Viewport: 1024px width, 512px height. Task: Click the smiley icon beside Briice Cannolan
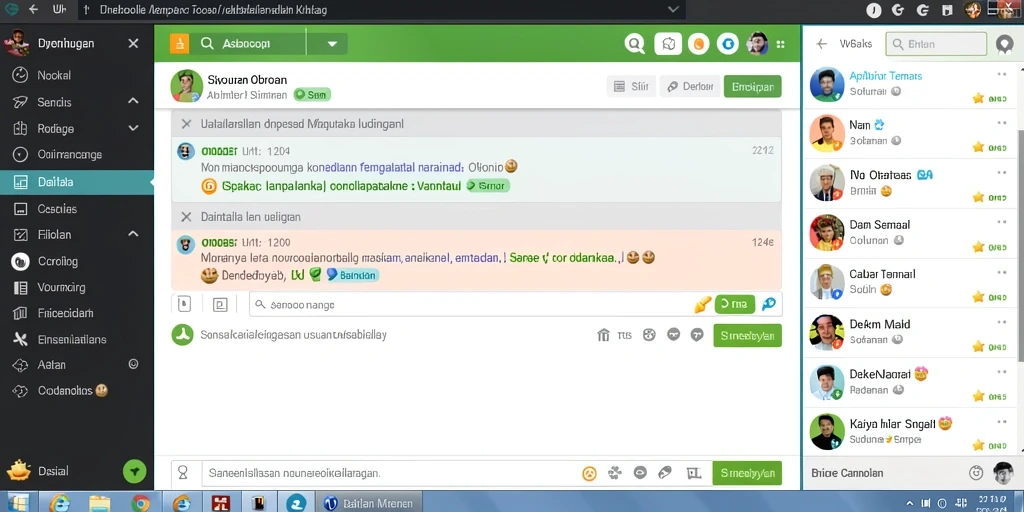coord(976,472)
